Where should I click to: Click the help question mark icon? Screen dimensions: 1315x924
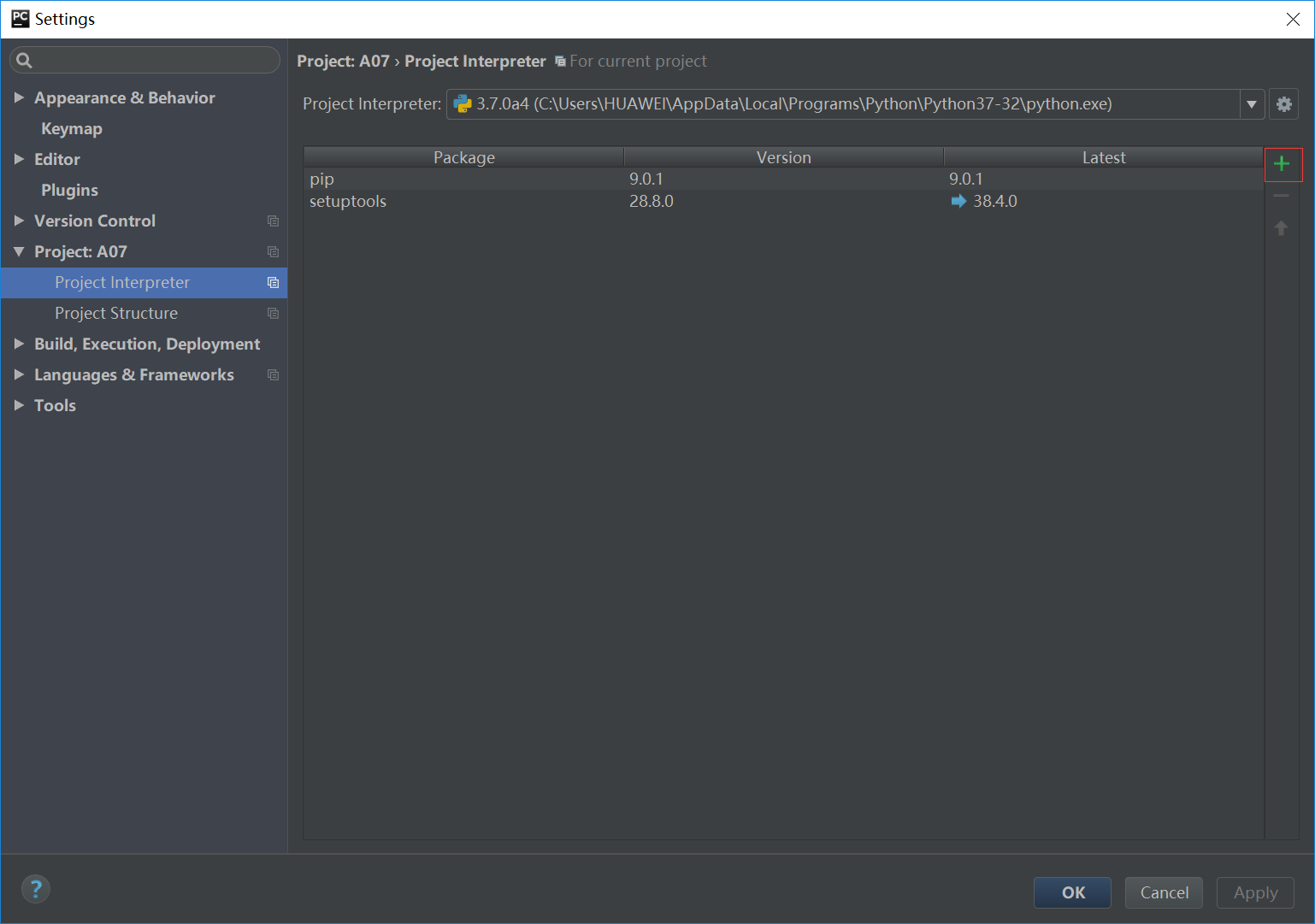(x=36, y=889)
